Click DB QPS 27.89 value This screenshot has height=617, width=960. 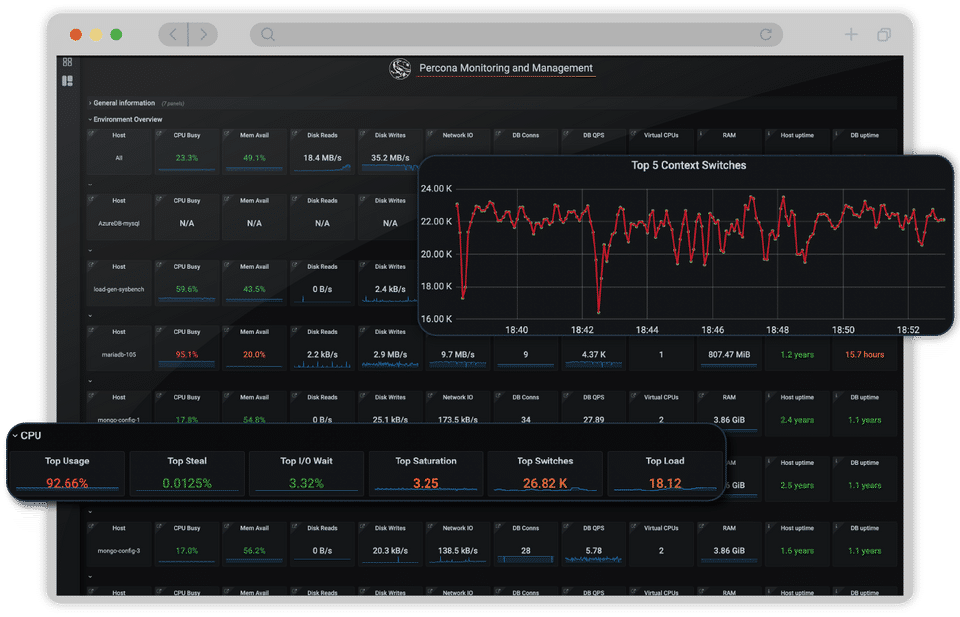click(x=593, y=420)
